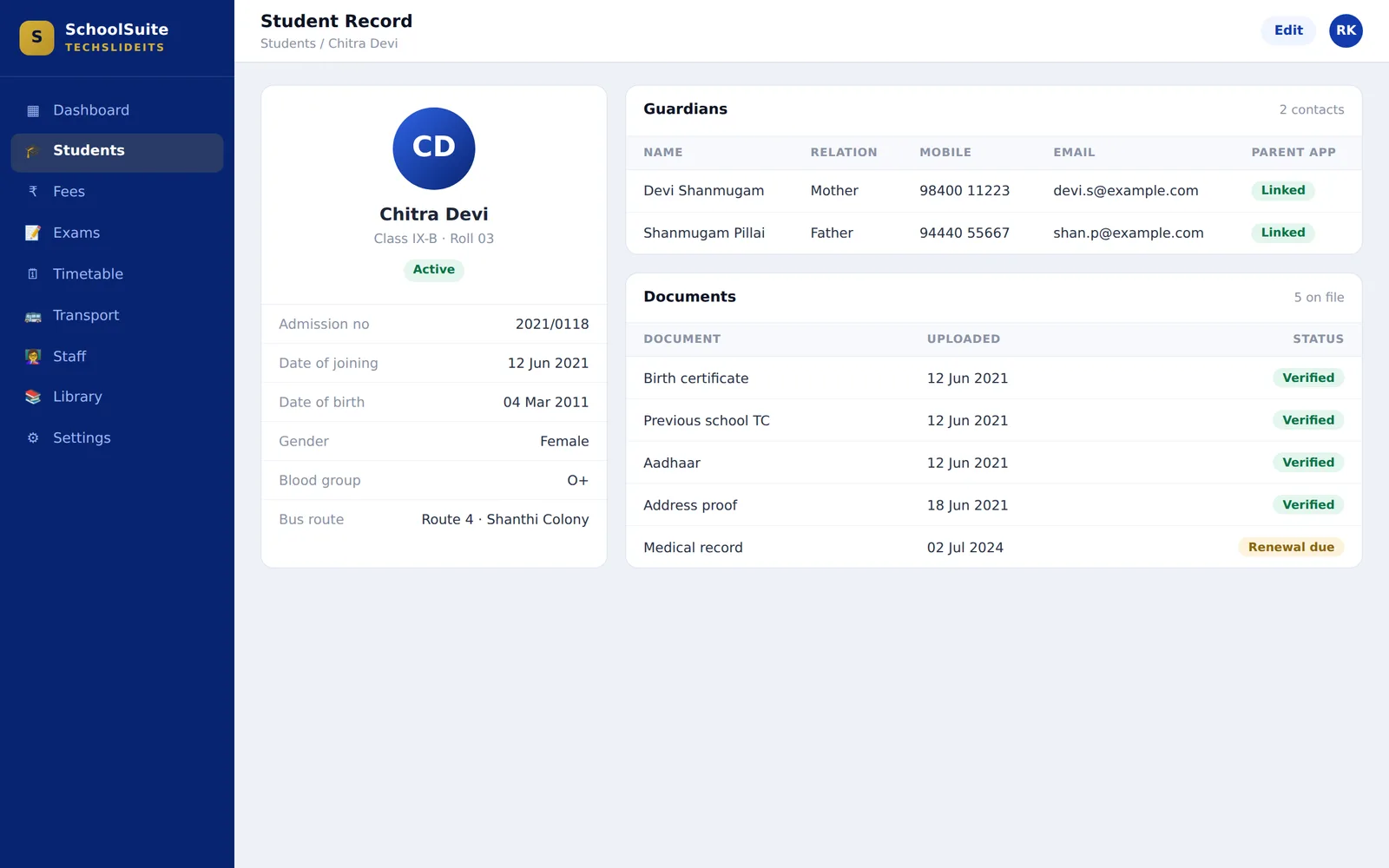Open the Staff section

coord(117,356)
